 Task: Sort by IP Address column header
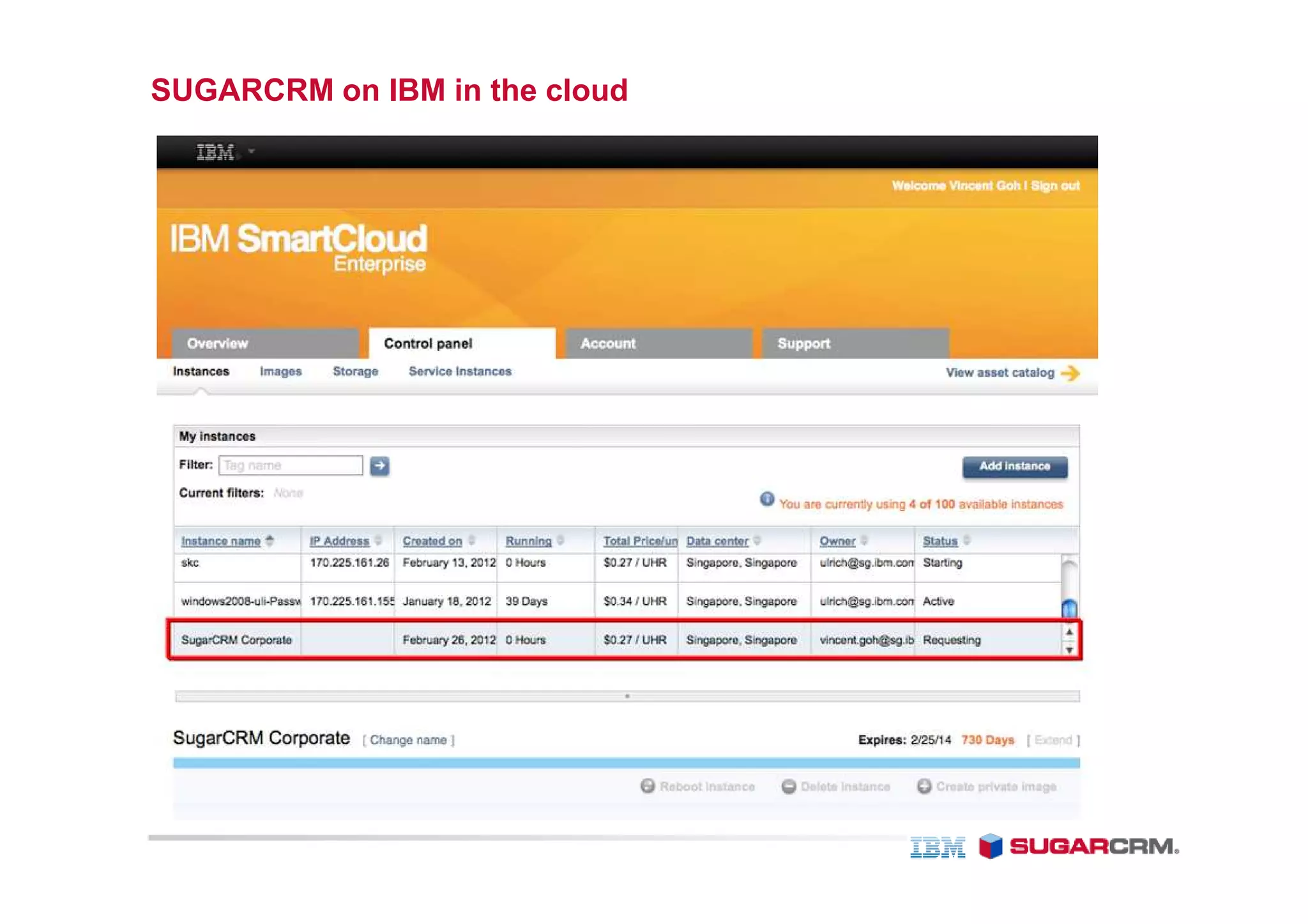[x=339, y=542]
